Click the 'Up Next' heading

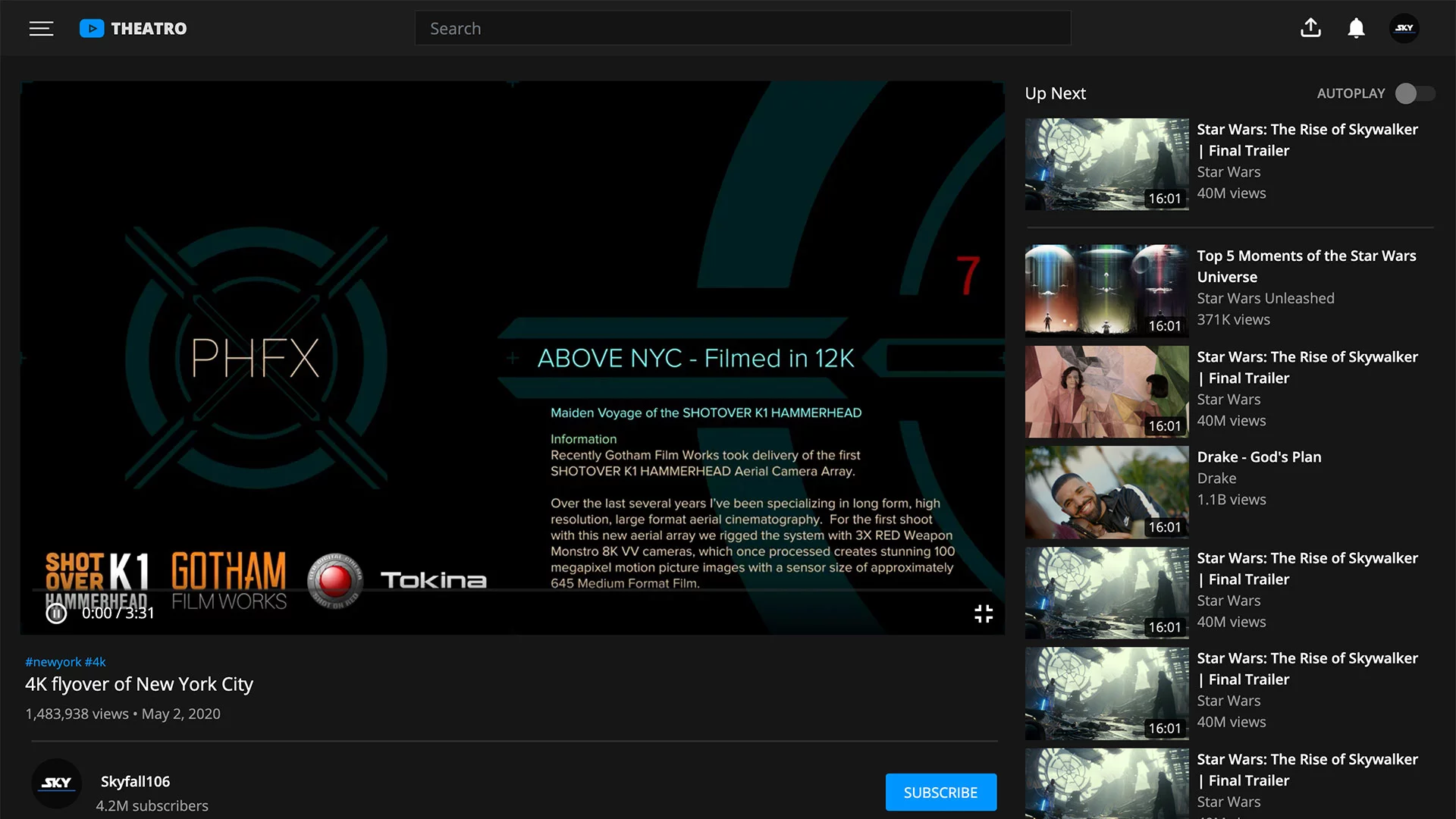1055,93
